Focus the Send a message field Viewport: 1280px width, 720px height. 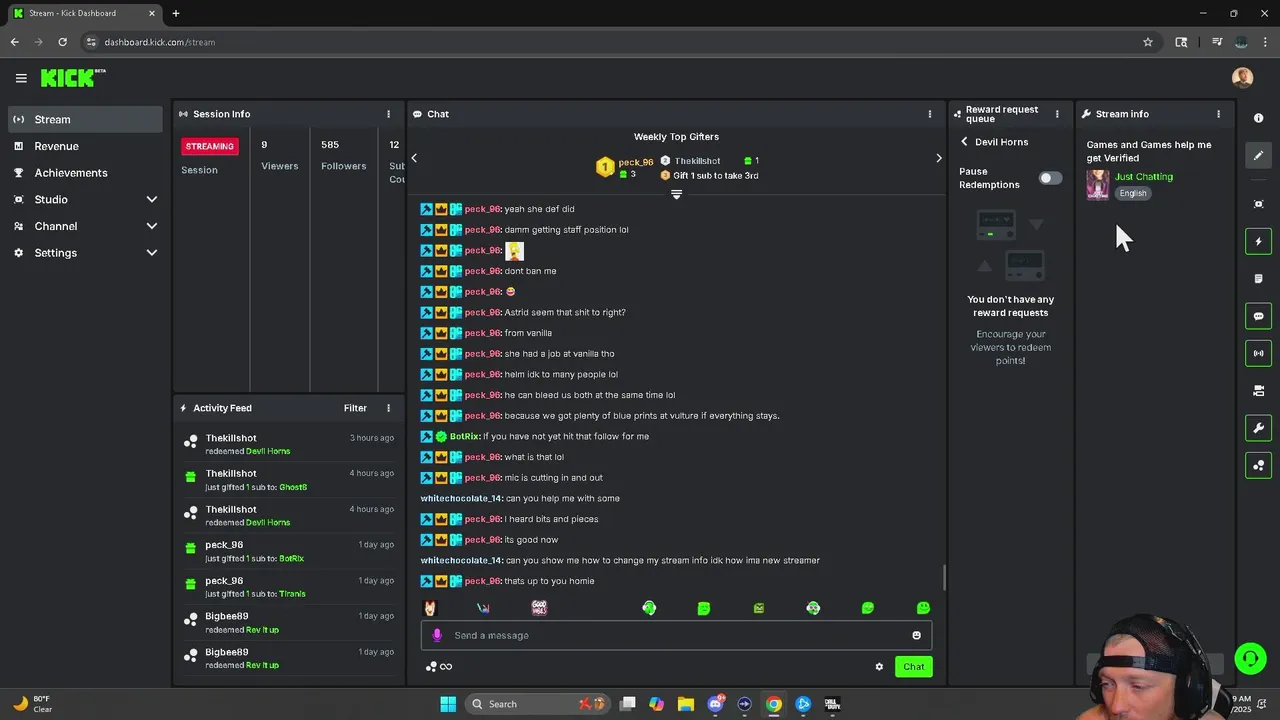pos(676,635)
